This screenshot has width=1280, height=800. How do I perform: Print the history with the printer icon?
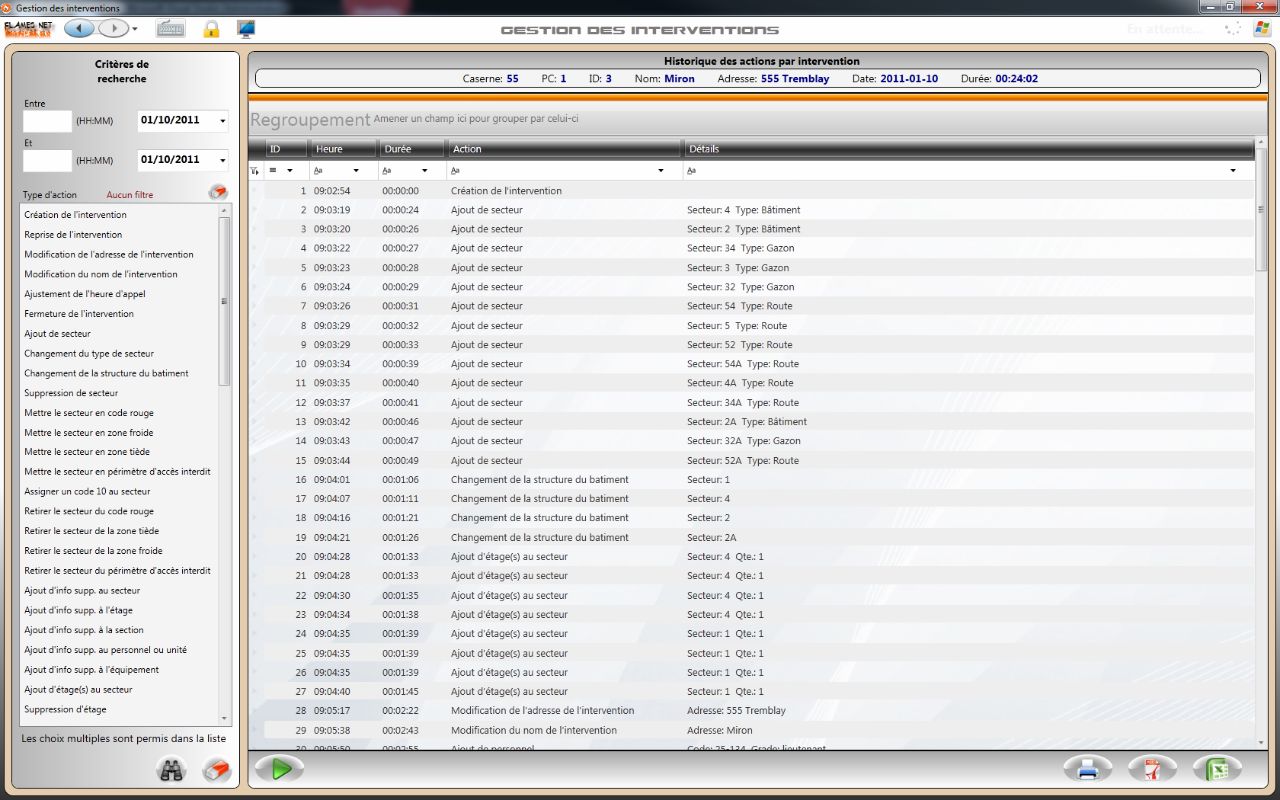point(1087,769)
